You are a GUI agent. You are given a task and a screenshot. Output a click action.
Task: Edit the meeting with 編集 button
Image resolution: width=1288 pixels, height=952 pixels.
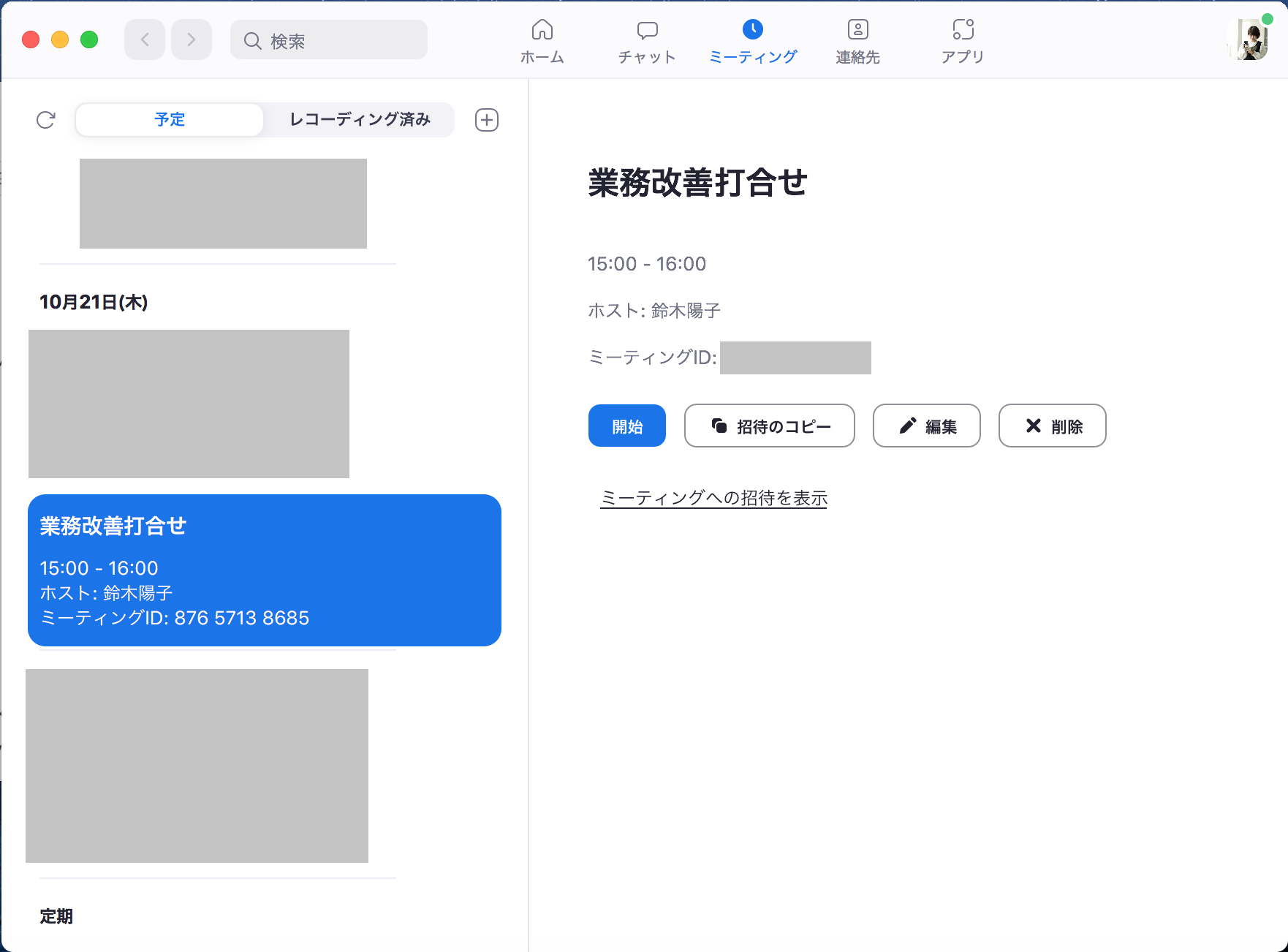pyautogui.click(x=927, y=426)
